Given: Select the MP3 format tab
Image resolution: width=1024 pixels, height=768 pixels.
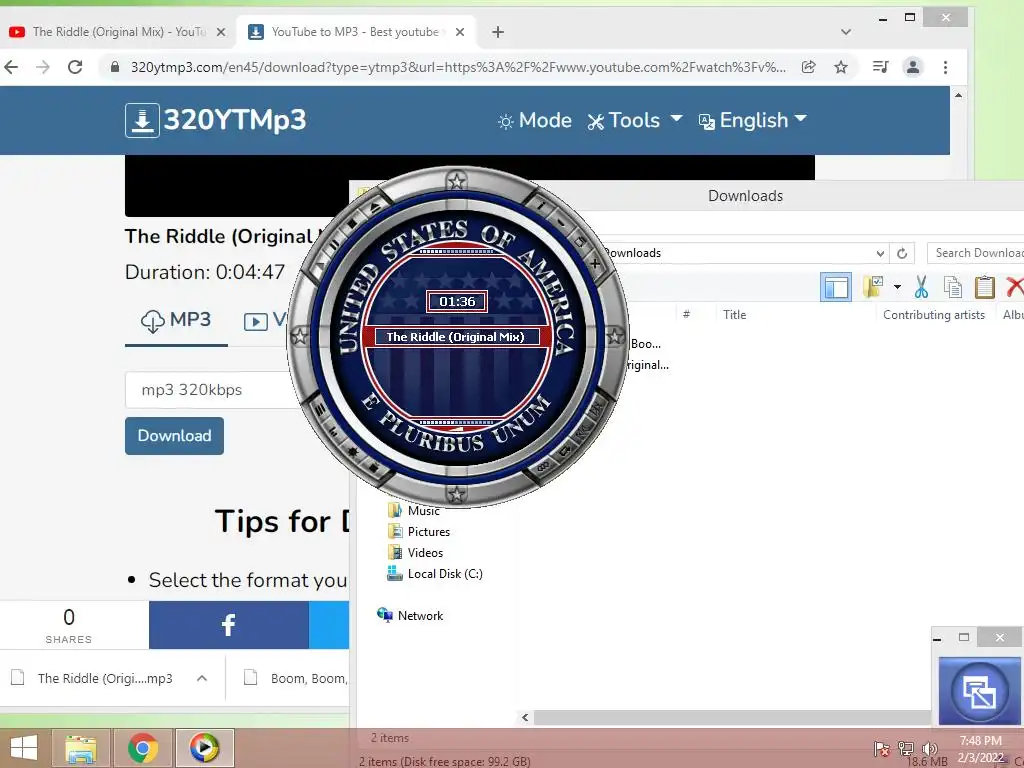Looking at the screenshot, I should pyautogui.click(x=176, y=321).
